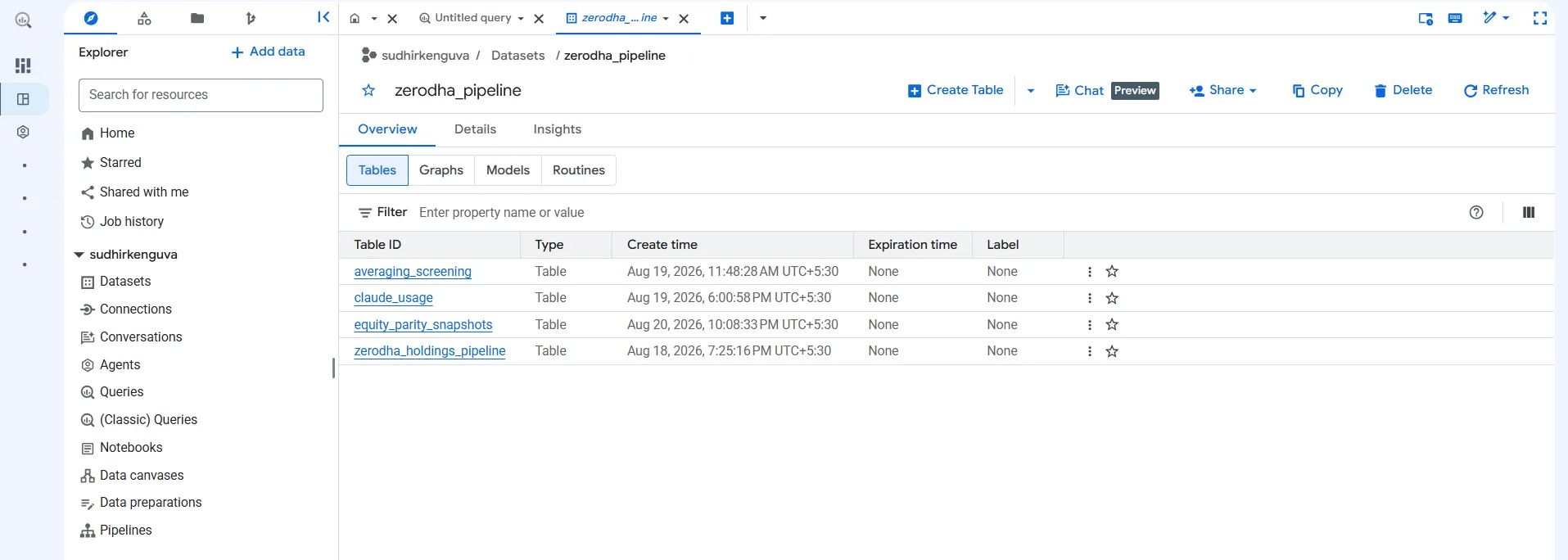Click the cloud shell screen icon at top right

pos(1426,18)
